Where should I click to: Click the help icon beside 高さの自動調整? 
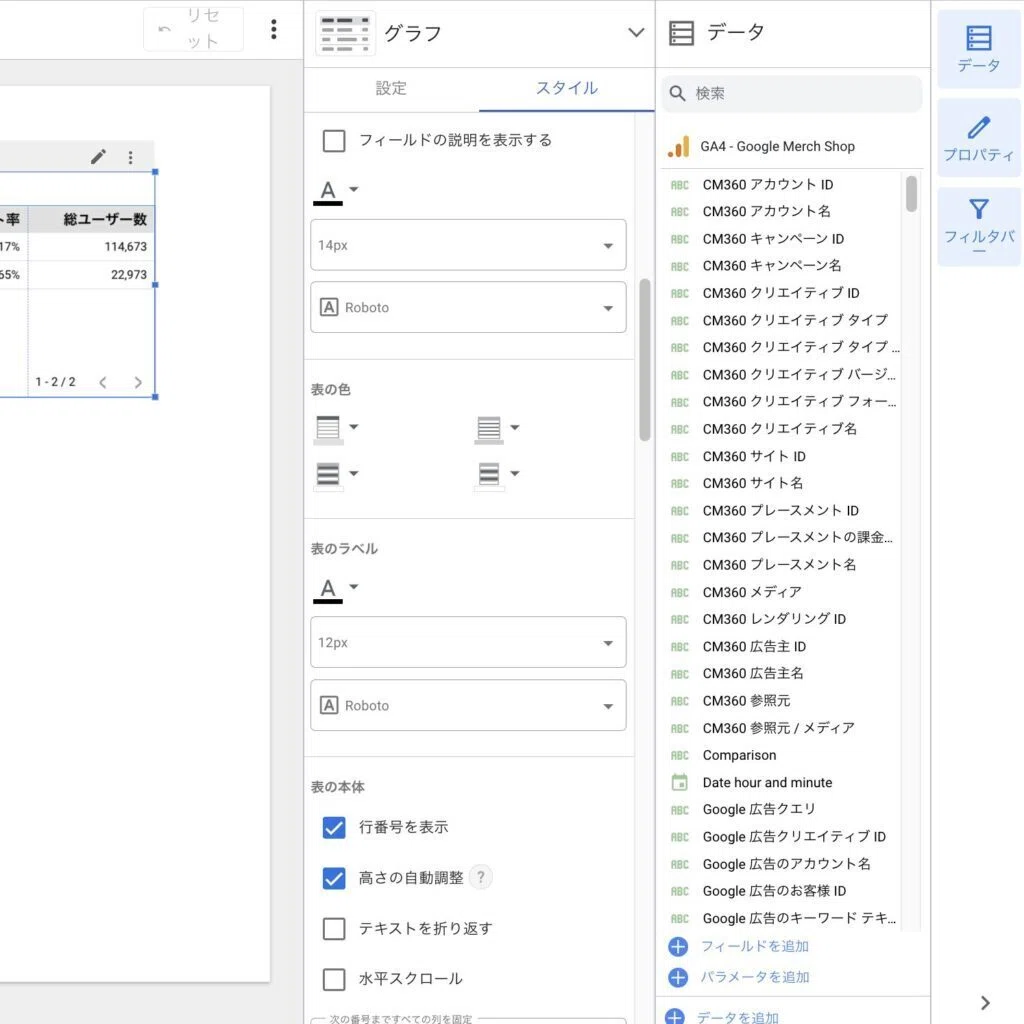tap(481, 876)
